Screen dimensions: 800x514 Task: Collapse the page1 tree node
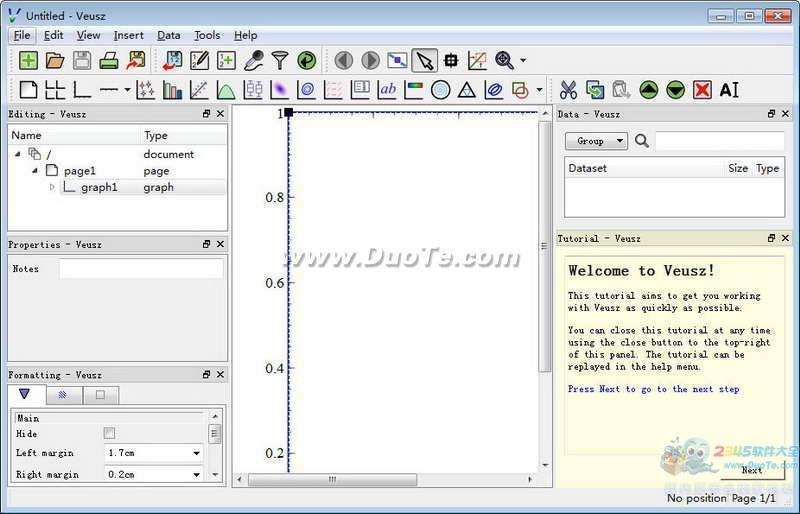(35, 170)
